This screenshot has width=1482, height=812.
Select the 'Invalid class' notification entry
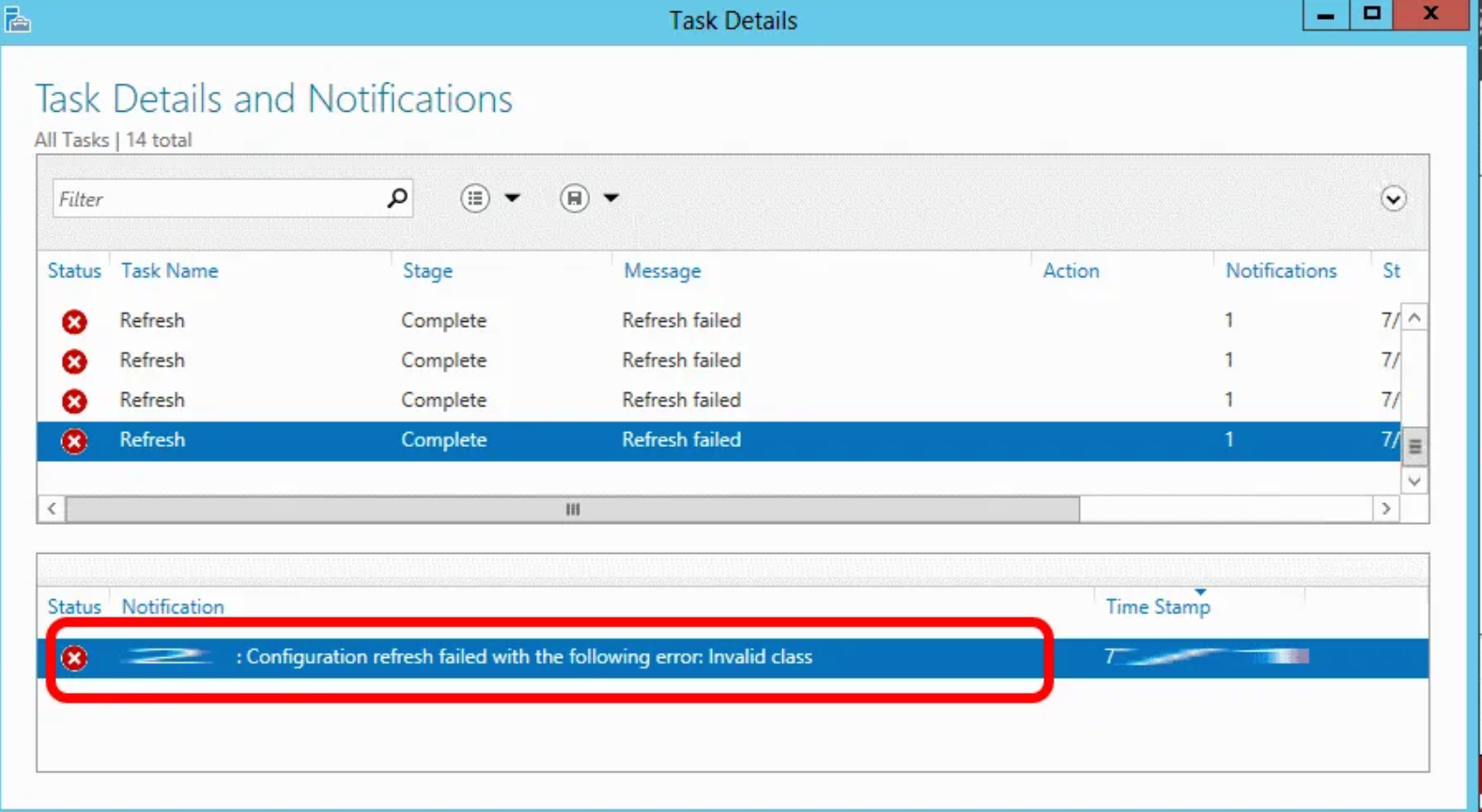pos(733,657)
